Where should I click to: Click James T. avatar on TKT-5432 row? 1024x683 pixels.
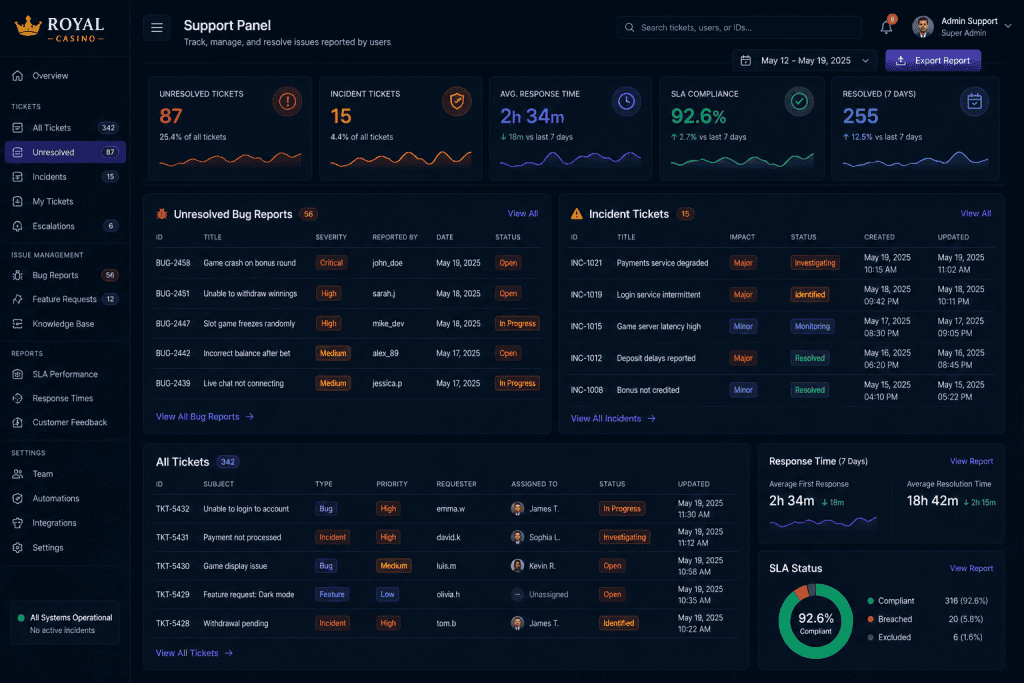coord(517,509)
